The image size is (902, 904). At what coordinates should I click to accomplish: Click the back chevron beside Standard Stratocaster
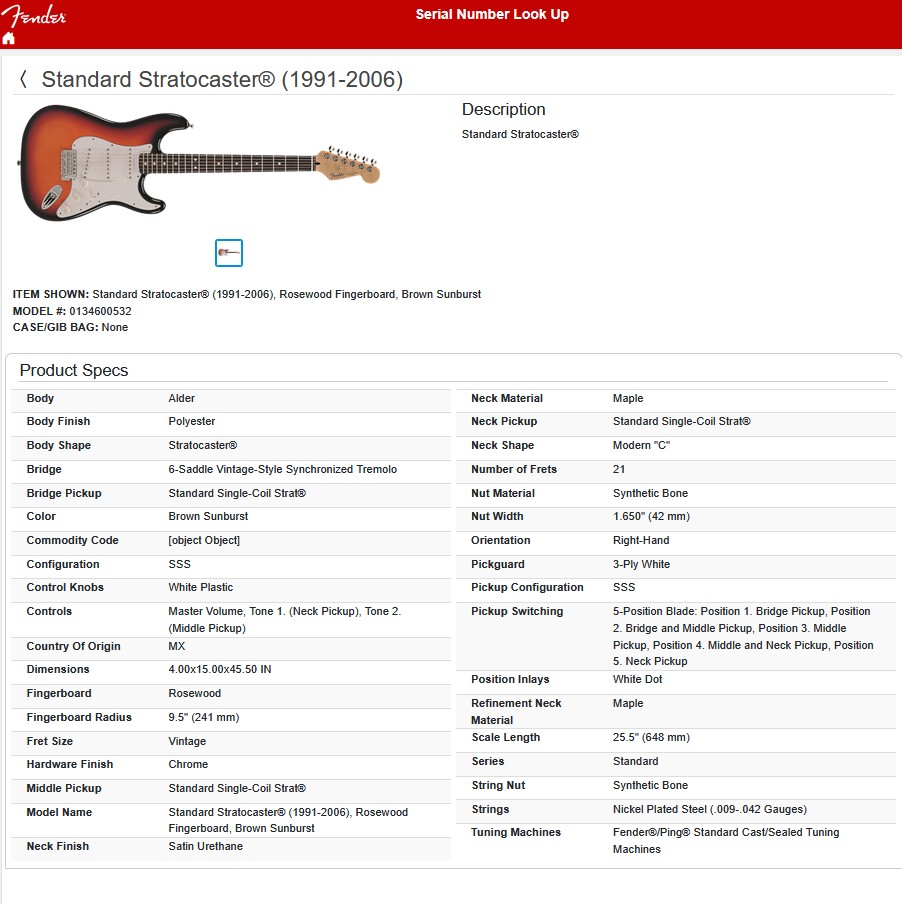pyautogui.click(x=23, y=79)
